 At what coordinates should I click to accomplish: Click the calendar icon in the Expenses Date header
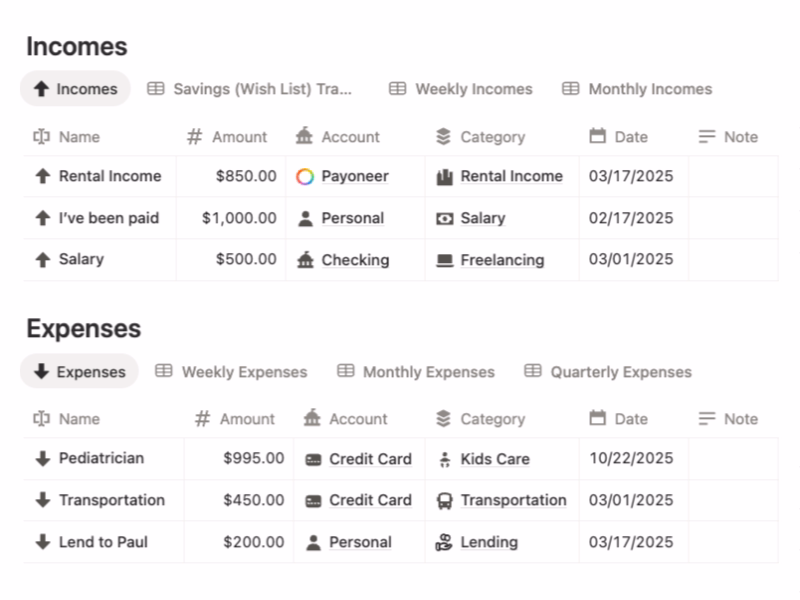(597, 419)
